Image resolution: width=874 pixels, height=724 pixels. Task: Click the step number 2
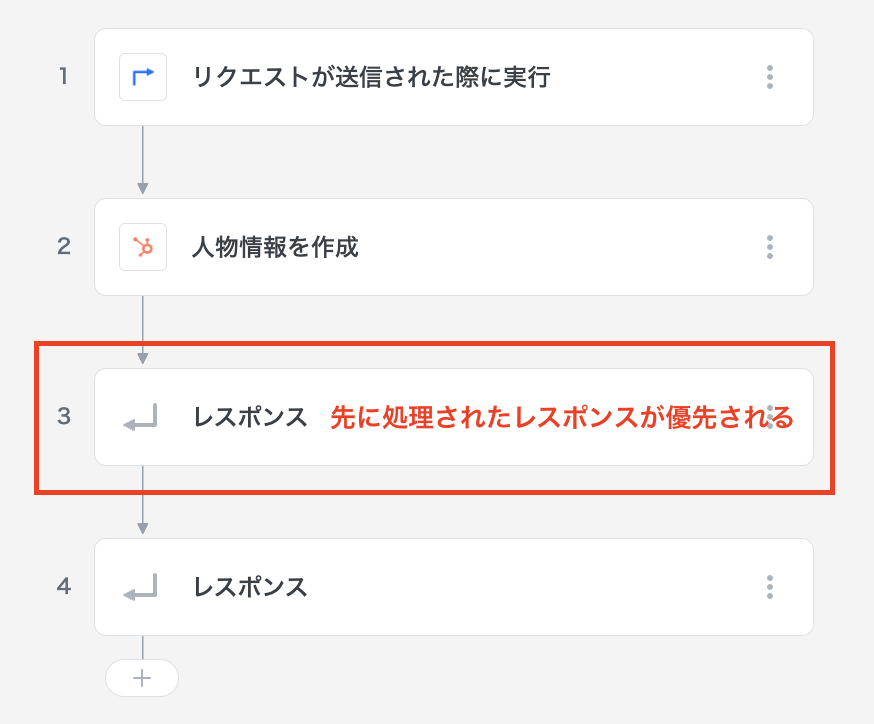64,247
